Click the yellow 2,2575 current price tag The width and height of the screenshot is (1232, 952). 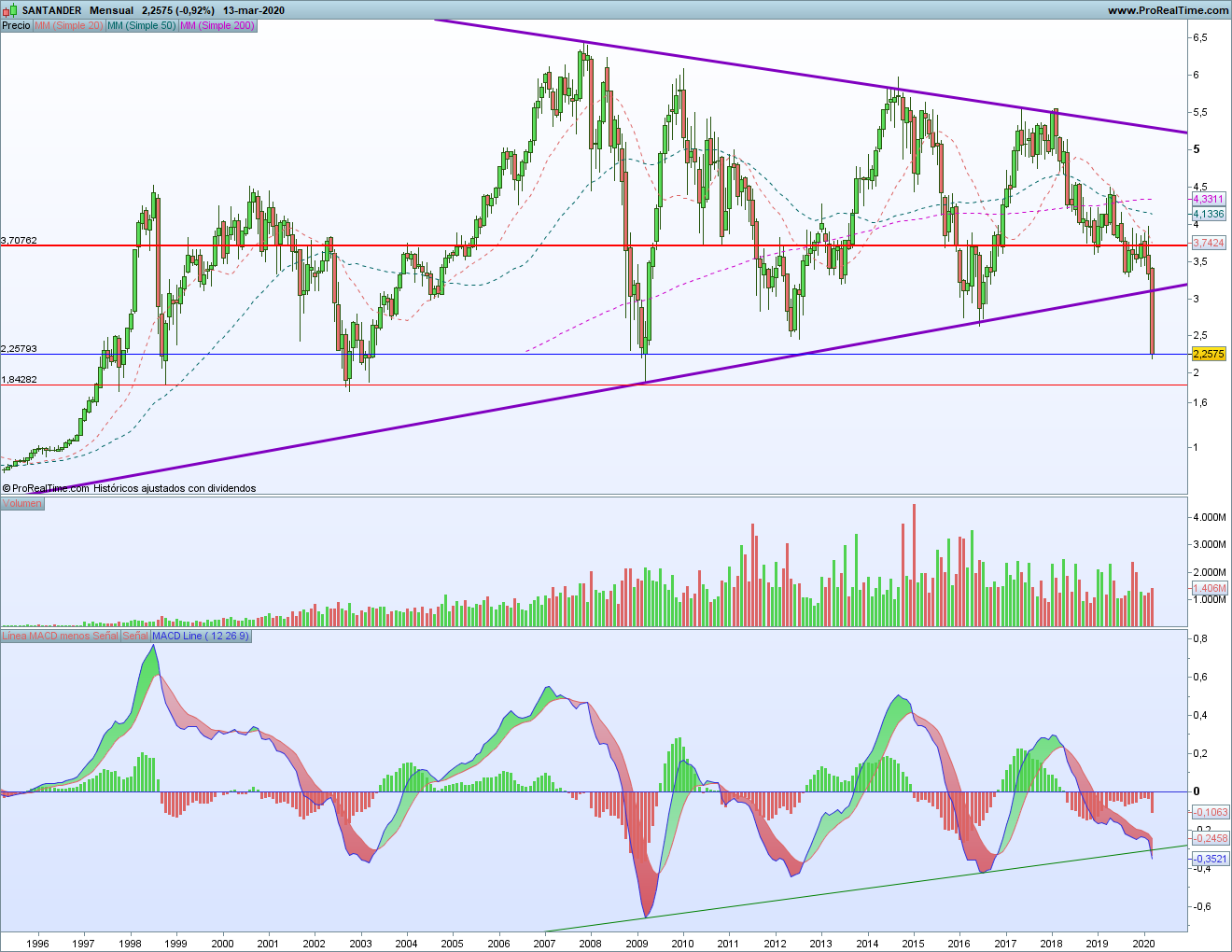point(1209,354)
